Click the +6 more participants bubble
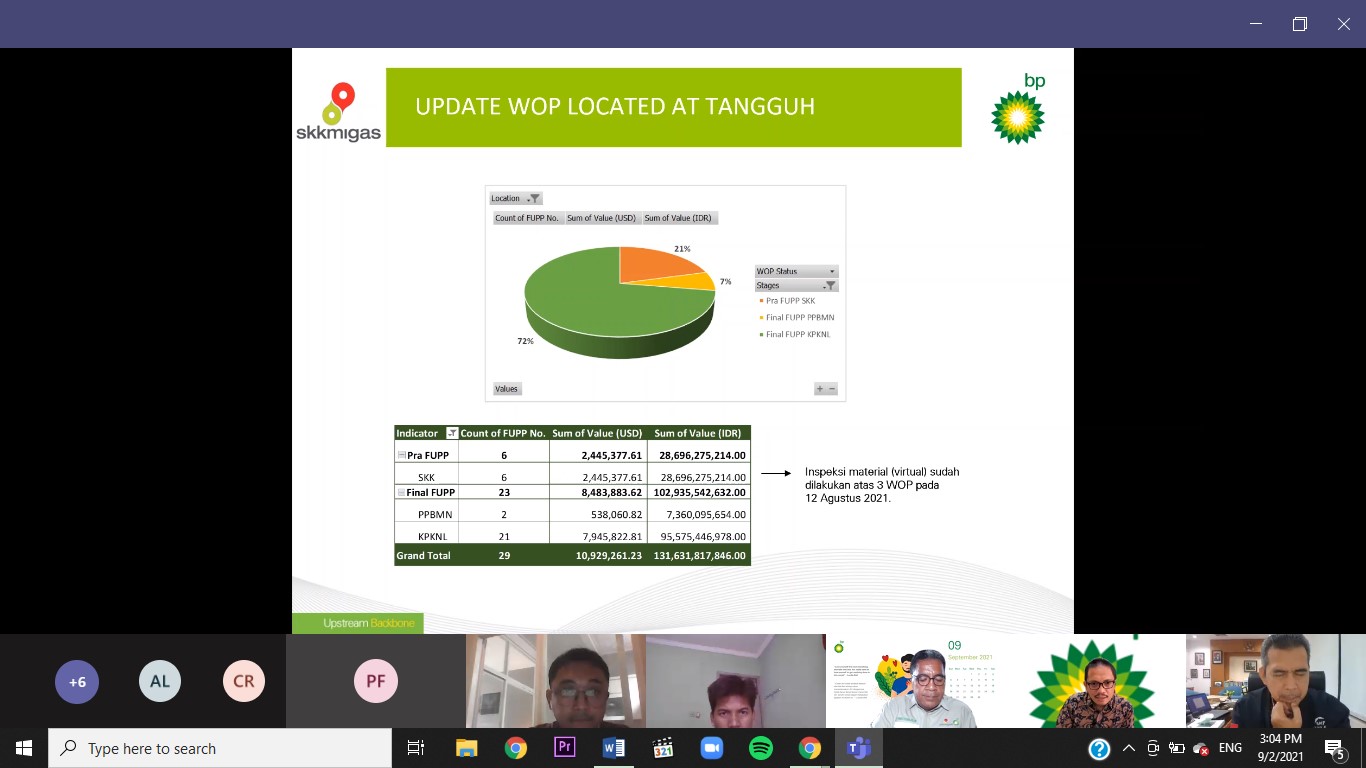The height and width of the screenshot is (768, 1366). pyautogui.click(x=77, y=682)
